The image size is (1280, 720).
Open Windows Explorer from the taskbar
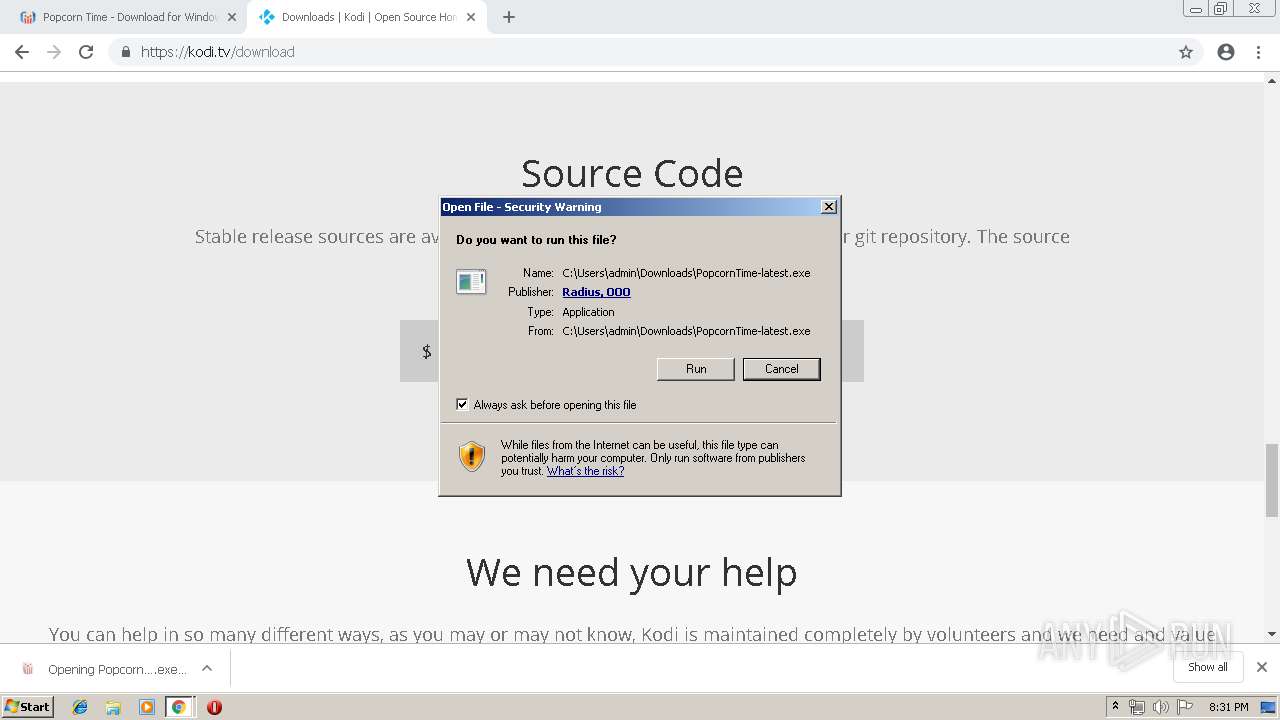tap(113, 707)
